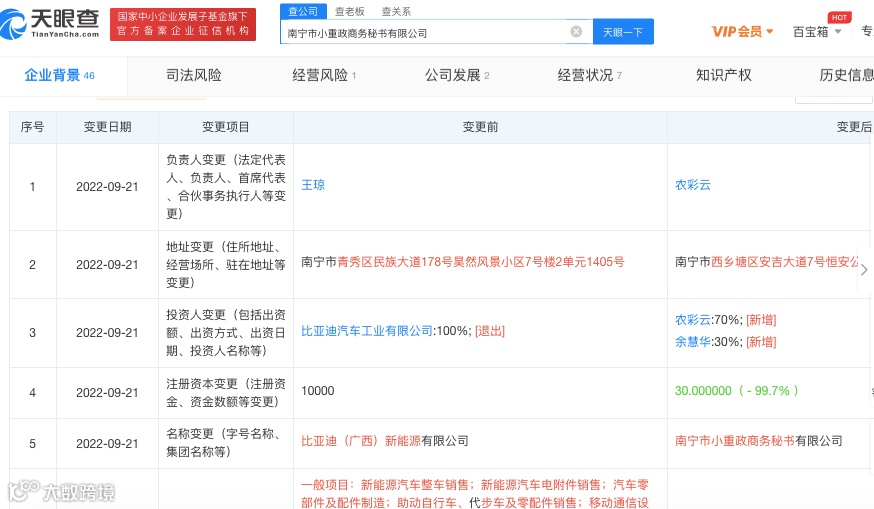Click the 变更日期 column header
874x509 pixels.
tap(108, 127)
